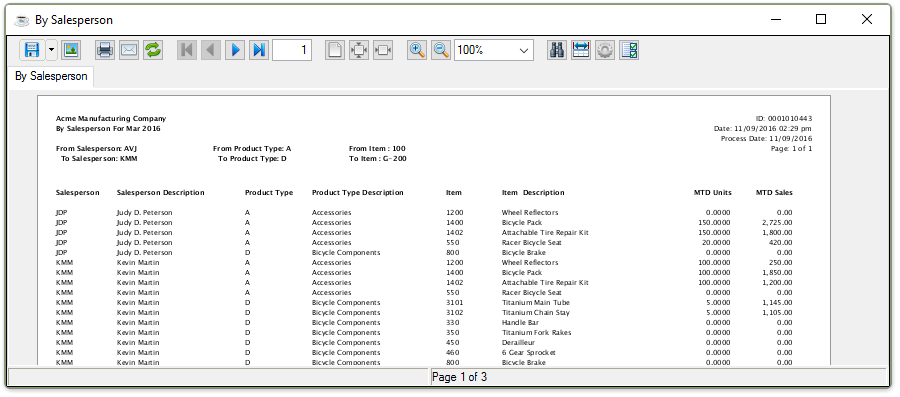Click the 2,725.00 MTD Sales value
Viewport: 900px width, 397px height.
[x=777, y=223]
